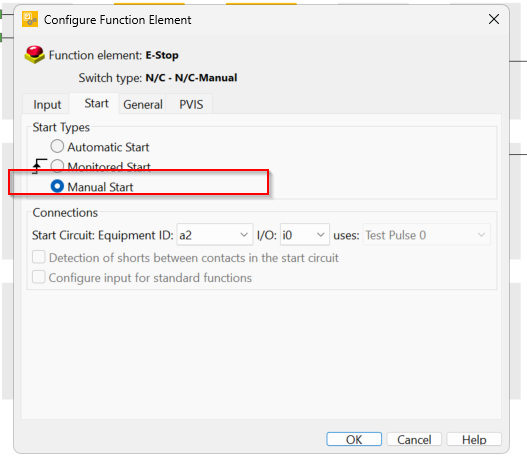This screenshot has width=527, height=462.
Task: Select the Automatic Start radio button
Action: click(x=57, y=146)
